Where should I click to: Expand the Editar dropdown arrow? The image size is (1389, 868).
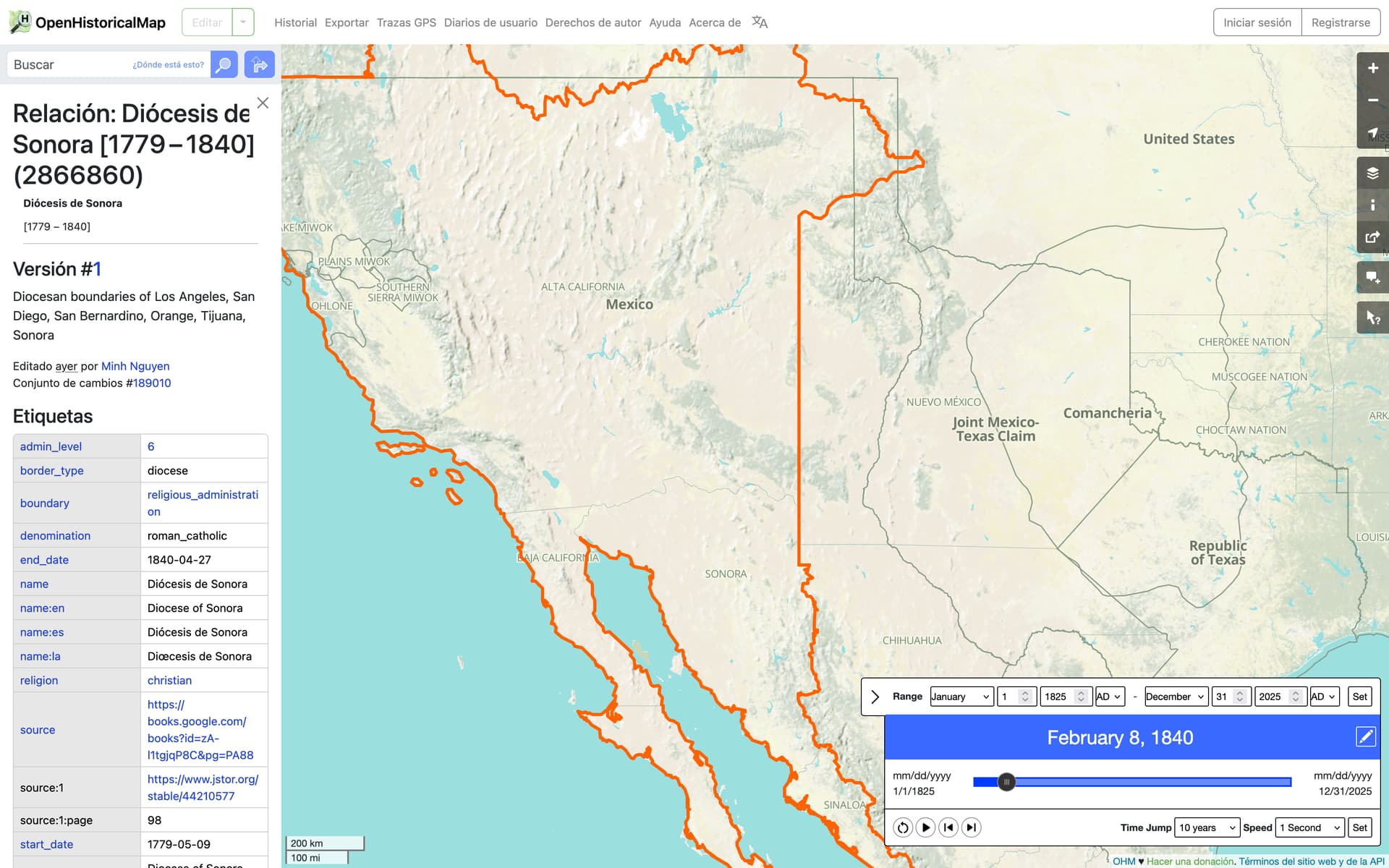point(243,22)
